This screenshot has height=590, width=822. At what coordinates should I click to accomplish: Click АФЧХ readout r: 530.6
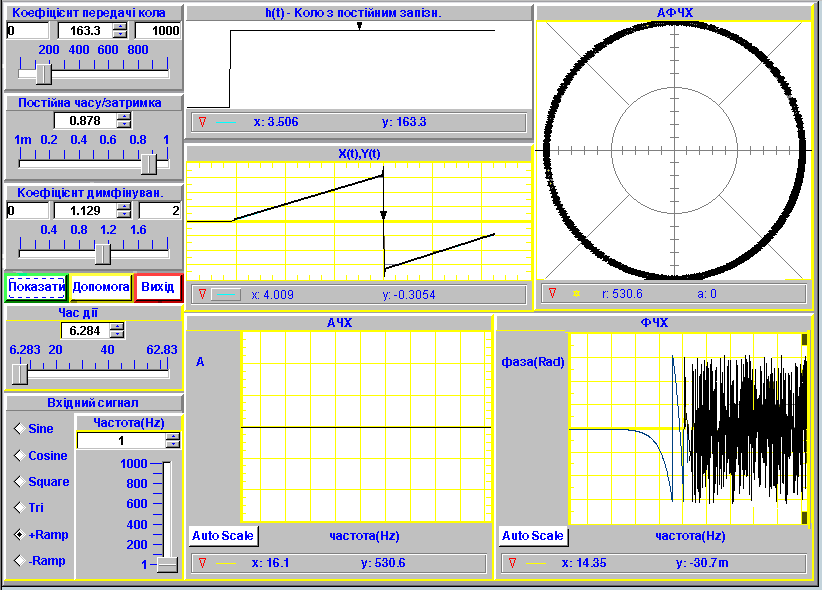pyautogui.click(x=622, y=294)
